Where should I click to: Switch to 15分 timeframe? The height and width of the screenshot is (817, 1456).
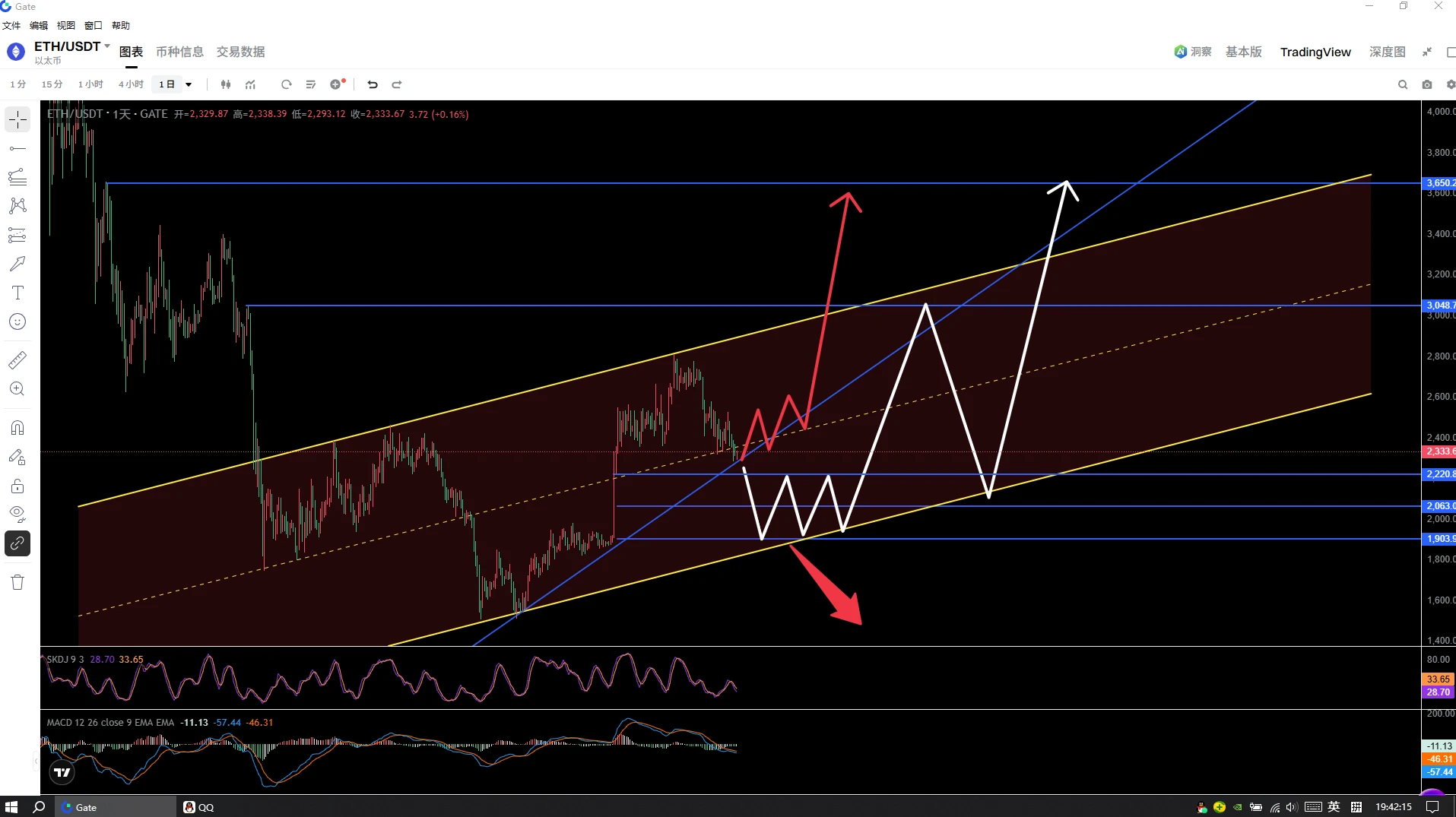coord(52,84)
